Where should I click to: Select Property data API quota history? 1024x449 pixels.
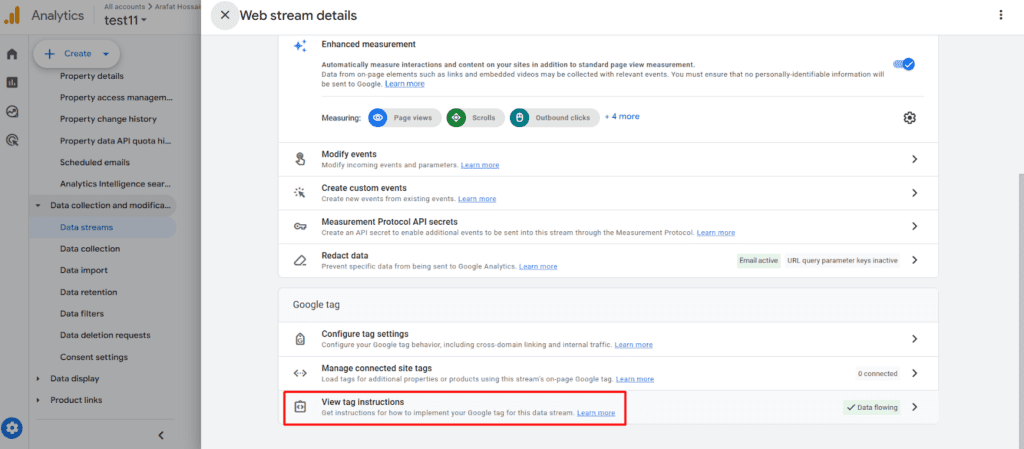tap(116, 140)
